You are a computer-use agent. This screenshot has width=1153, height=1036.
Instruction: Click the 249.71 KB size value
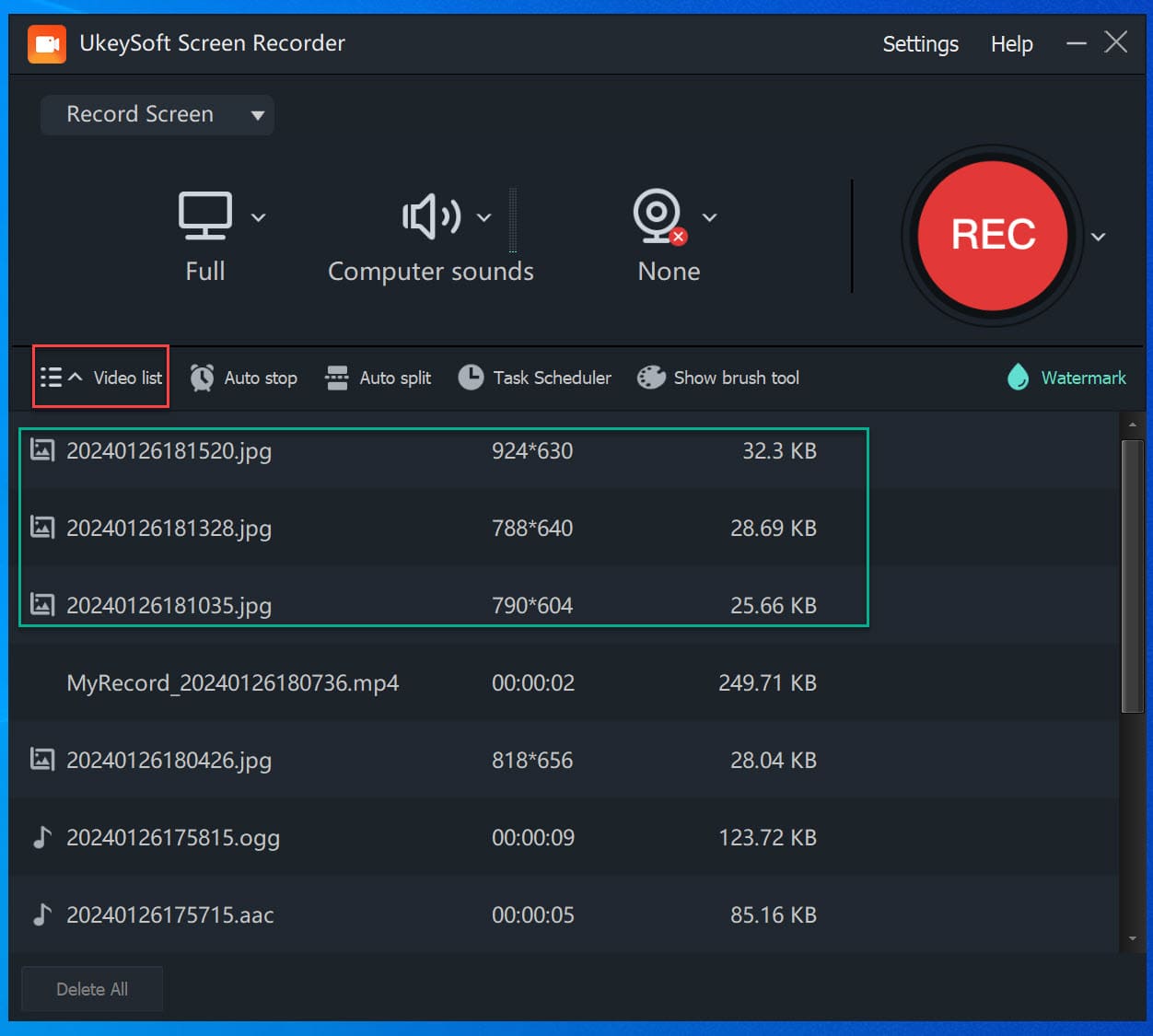pyautogui.click(x=767, y=683)
